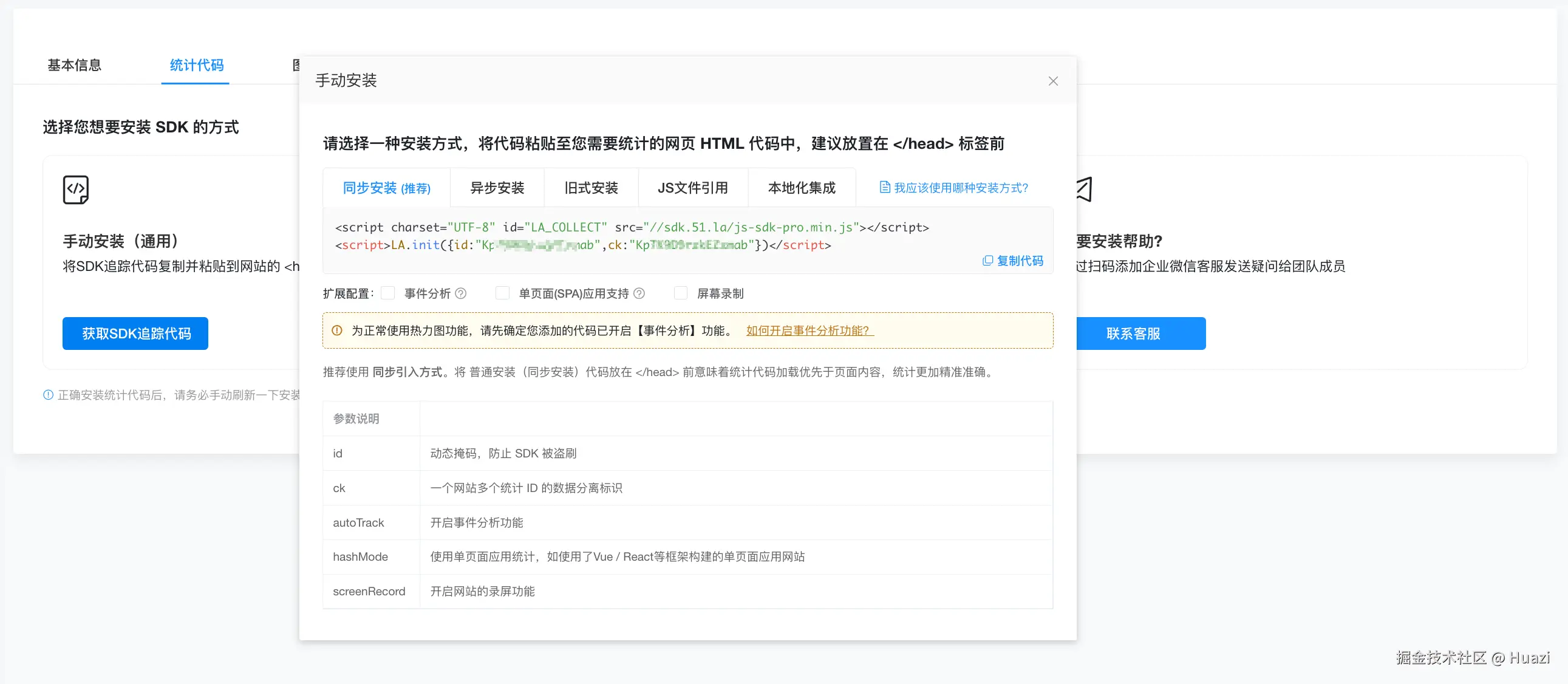Screen dimensions: 1568x684
Task: Click the document icon before 我应该使用哪种安装方式
Action: [x=884, y=187]
